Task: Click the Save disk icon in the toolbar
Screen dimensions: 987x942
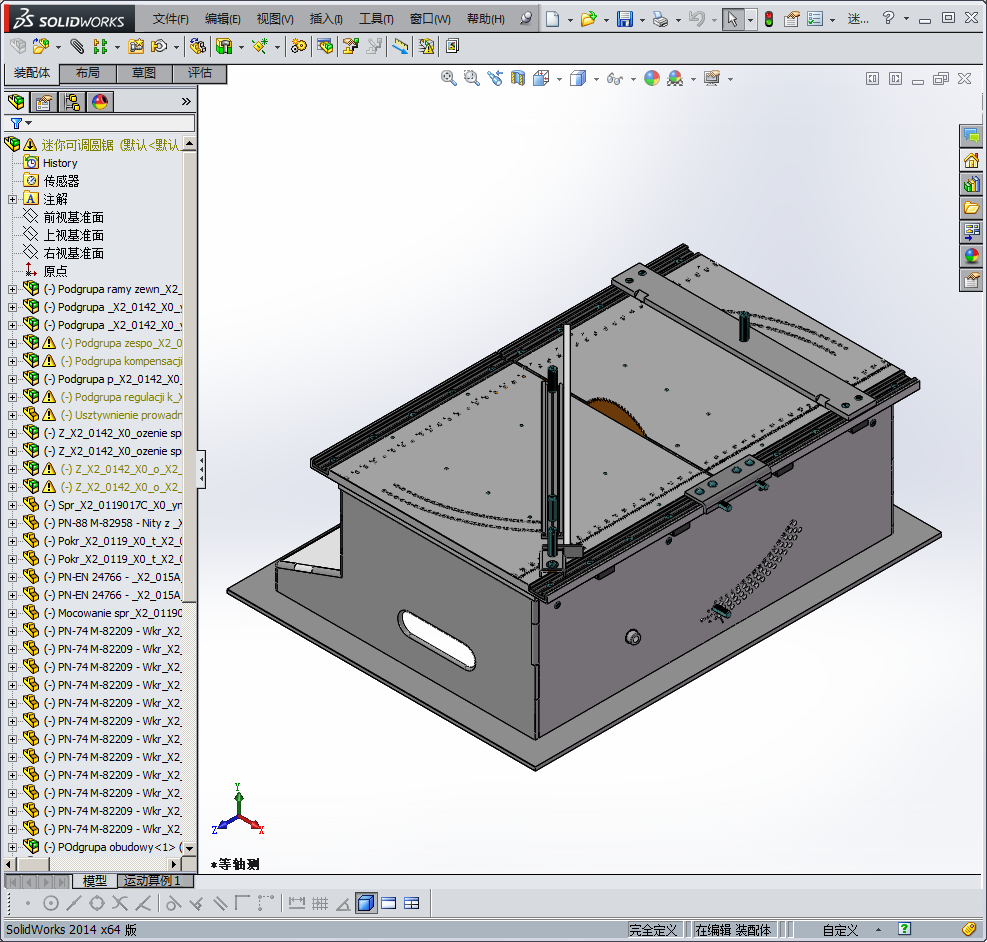Action: pyautogui.click(x=624, y=19)
